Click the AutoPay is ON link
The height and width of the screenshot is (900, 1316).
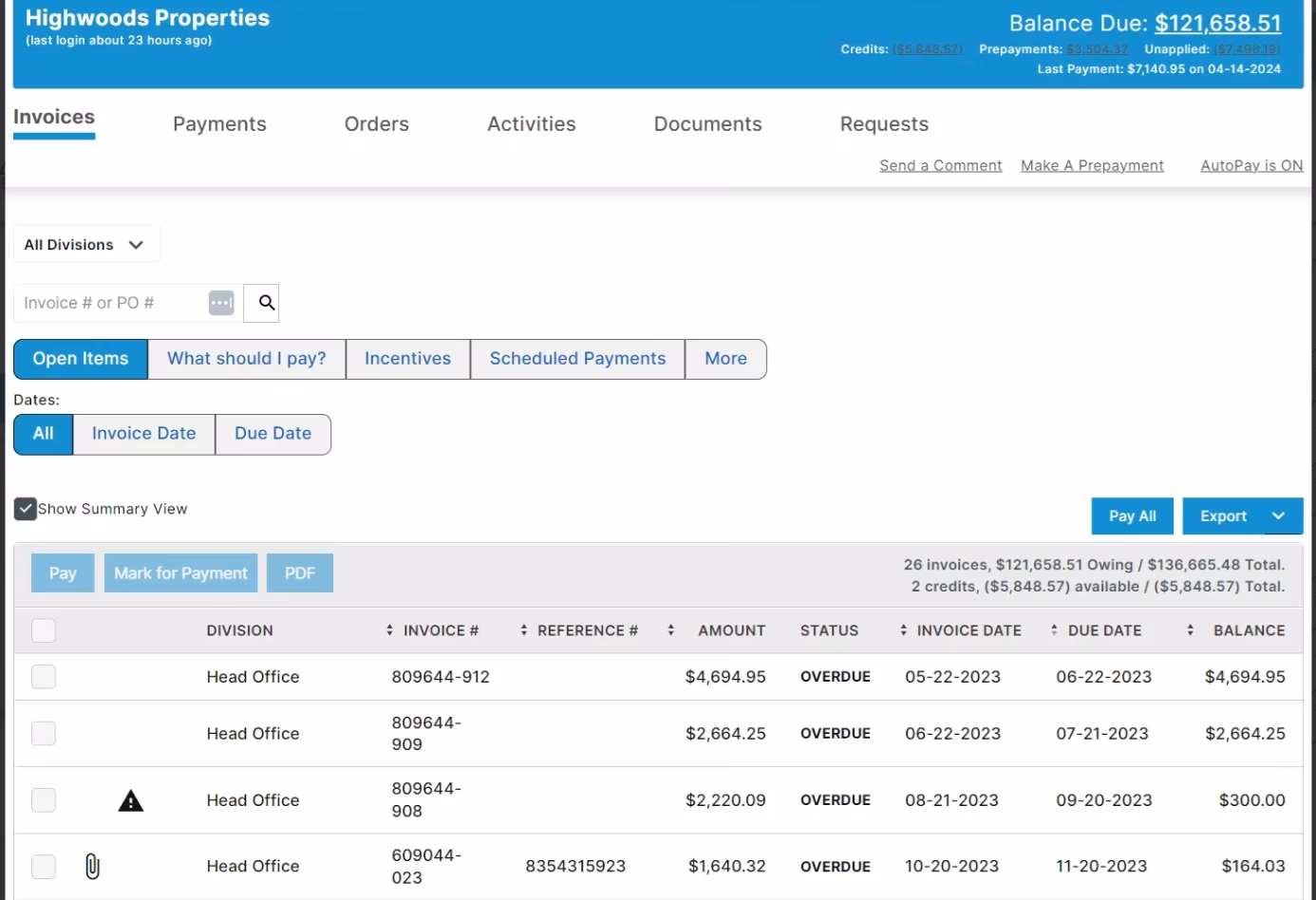pyautogui.click(x=1251, y=165)
